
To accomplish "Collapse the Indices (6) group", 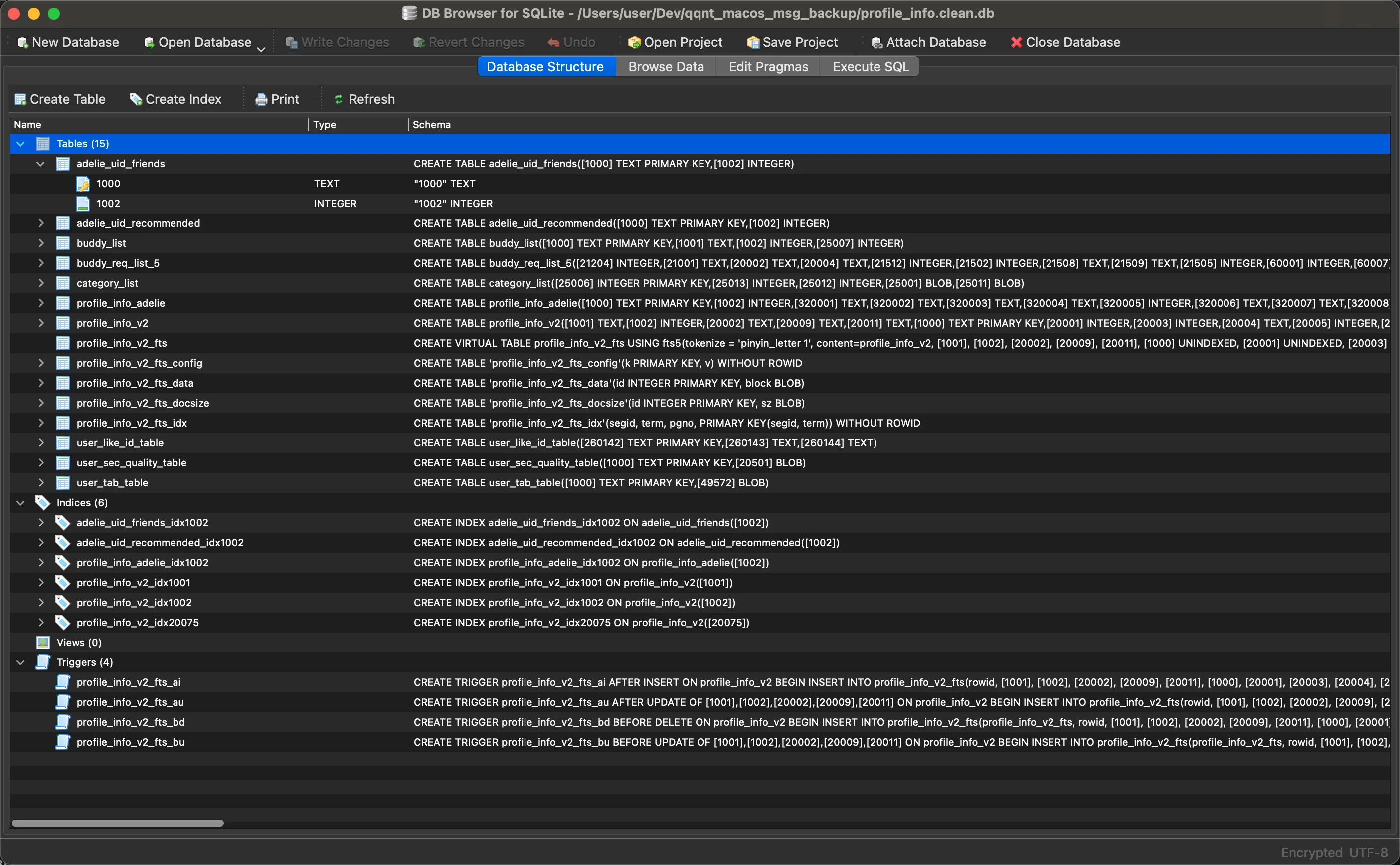I will pos(20,503).
